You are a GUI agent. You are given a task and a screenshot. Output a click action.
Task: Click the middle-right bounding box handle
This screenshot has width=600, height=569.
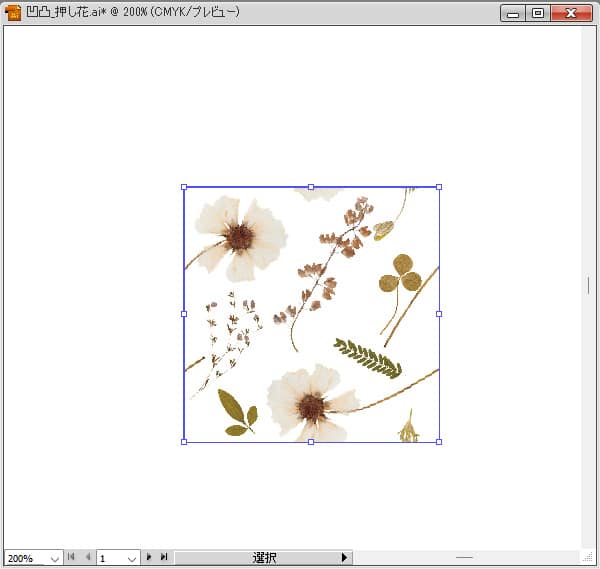click(x=439, y=314)
